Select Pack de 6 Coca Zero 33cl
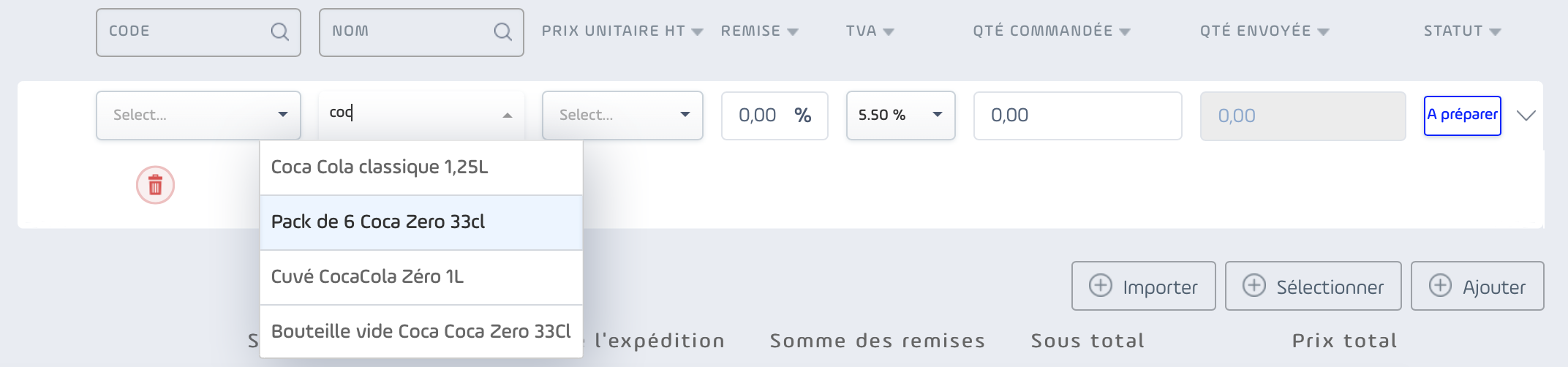This screenshot has height=367, width=1568. (421, 222)
